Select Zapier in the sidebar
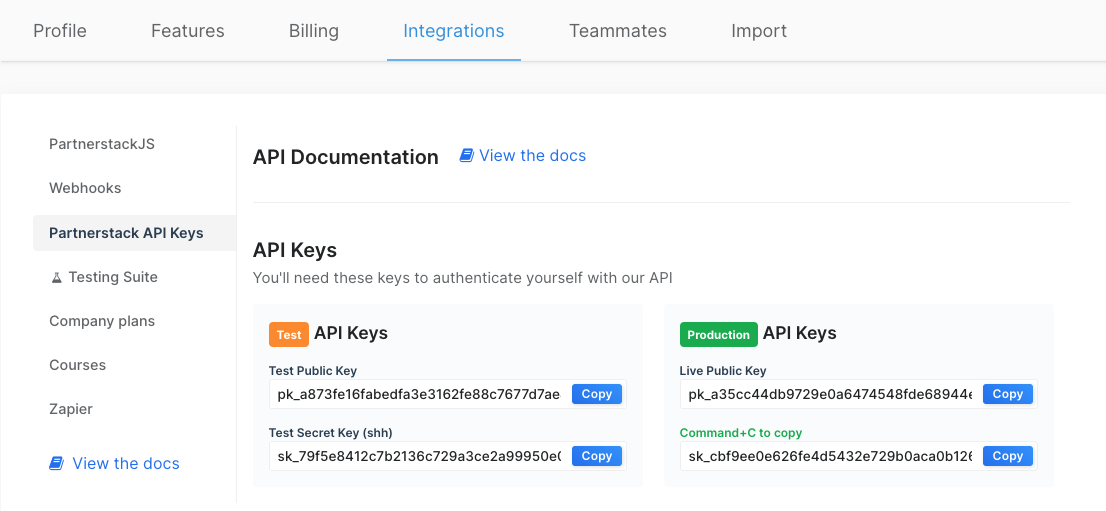1106x511 pixels. point(71,409)
